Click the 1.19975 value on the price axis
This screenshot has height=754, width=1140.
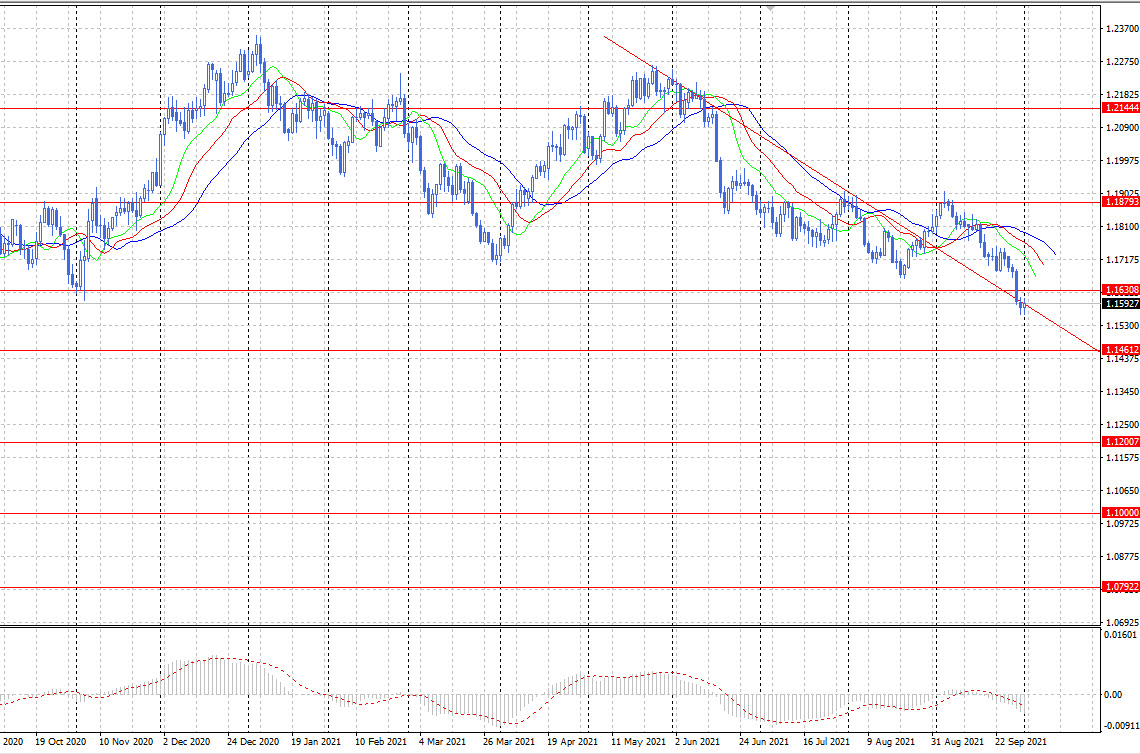coord(1122,161)
